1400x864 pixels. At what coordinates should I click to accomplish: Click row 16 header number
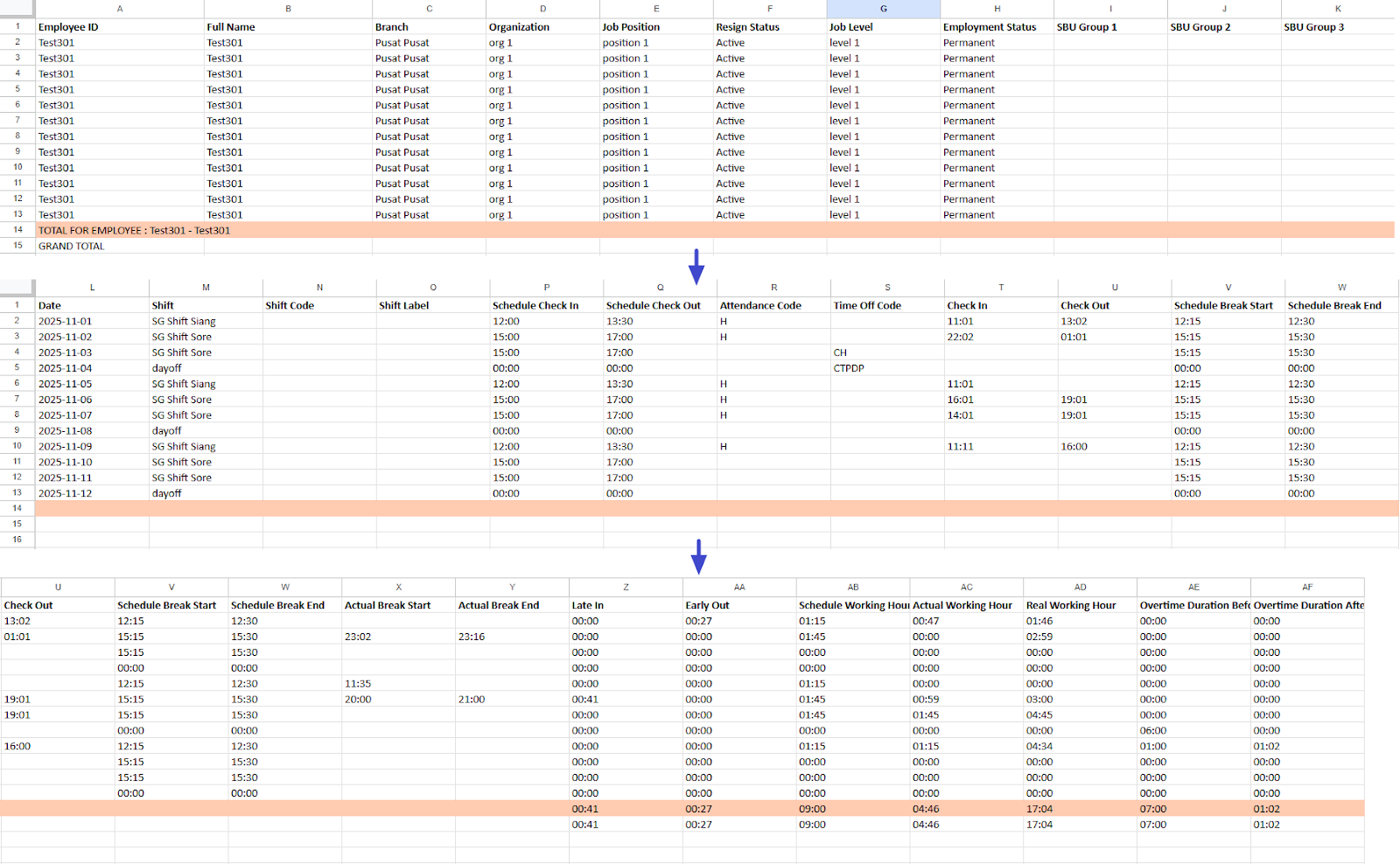point(17,540)
